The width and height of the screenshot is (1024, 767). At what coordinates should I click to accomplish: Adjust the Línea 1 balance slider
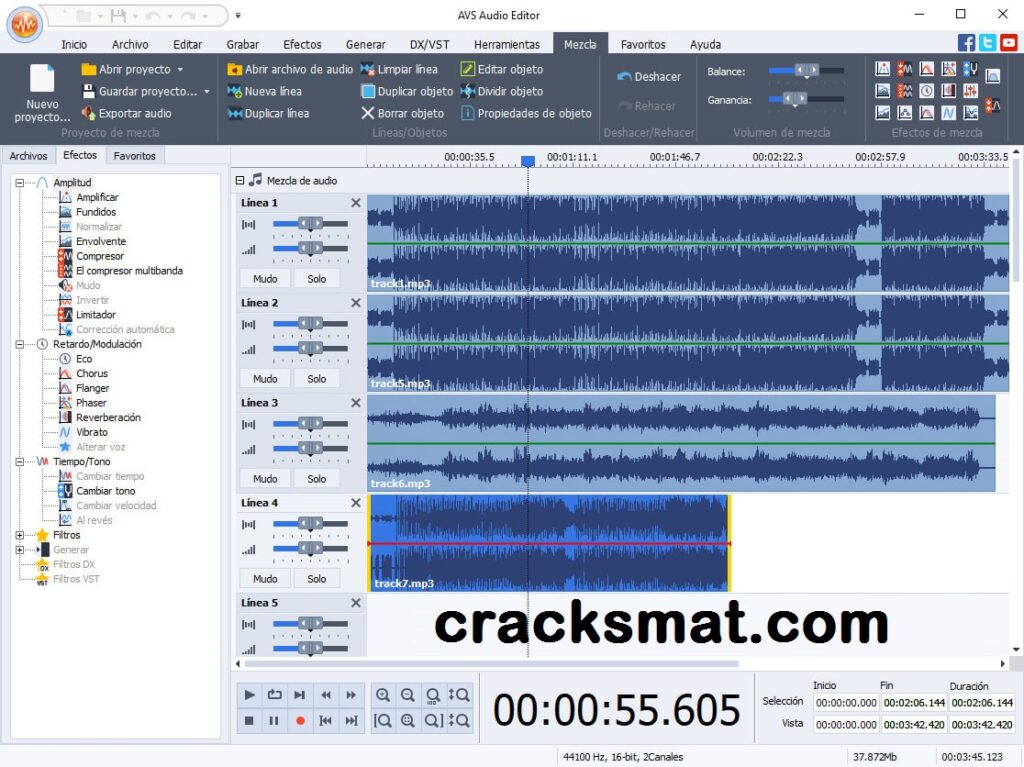pyautogui.click(x=310, y=224)
